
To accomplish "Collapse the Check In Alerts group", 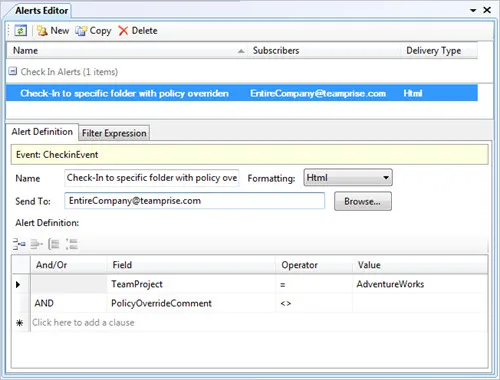I will (x=13, y=71).
